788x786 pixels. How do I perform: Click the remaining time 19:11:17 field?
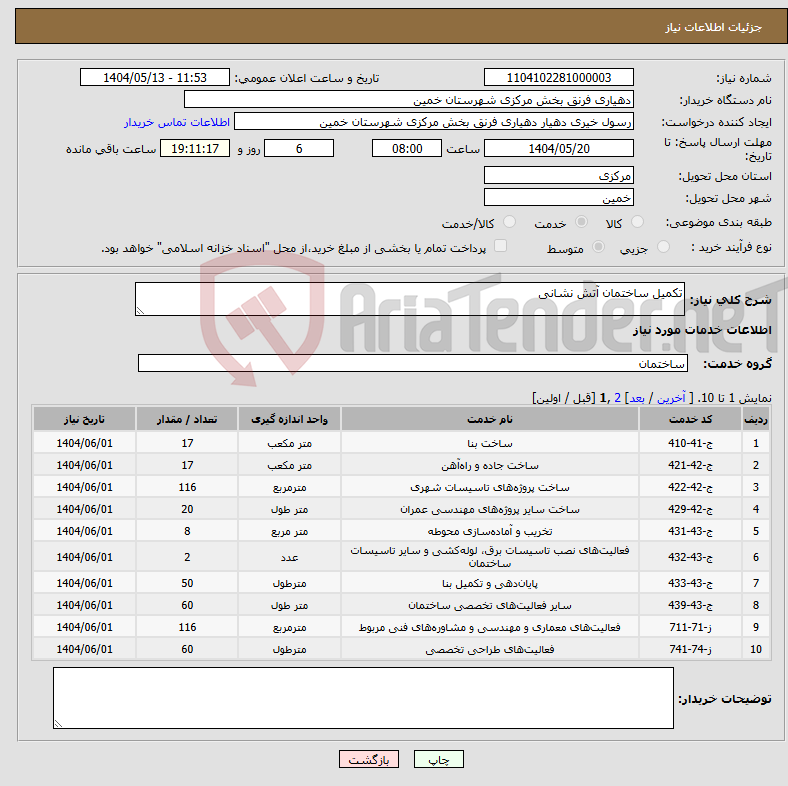(x=195, y=148)
